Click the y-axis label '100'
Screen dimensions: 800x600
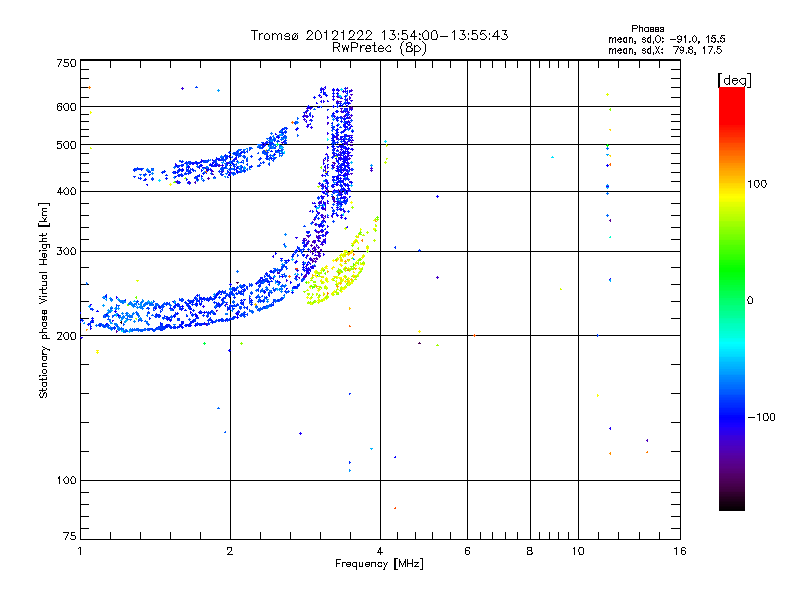tap(66, 480)
